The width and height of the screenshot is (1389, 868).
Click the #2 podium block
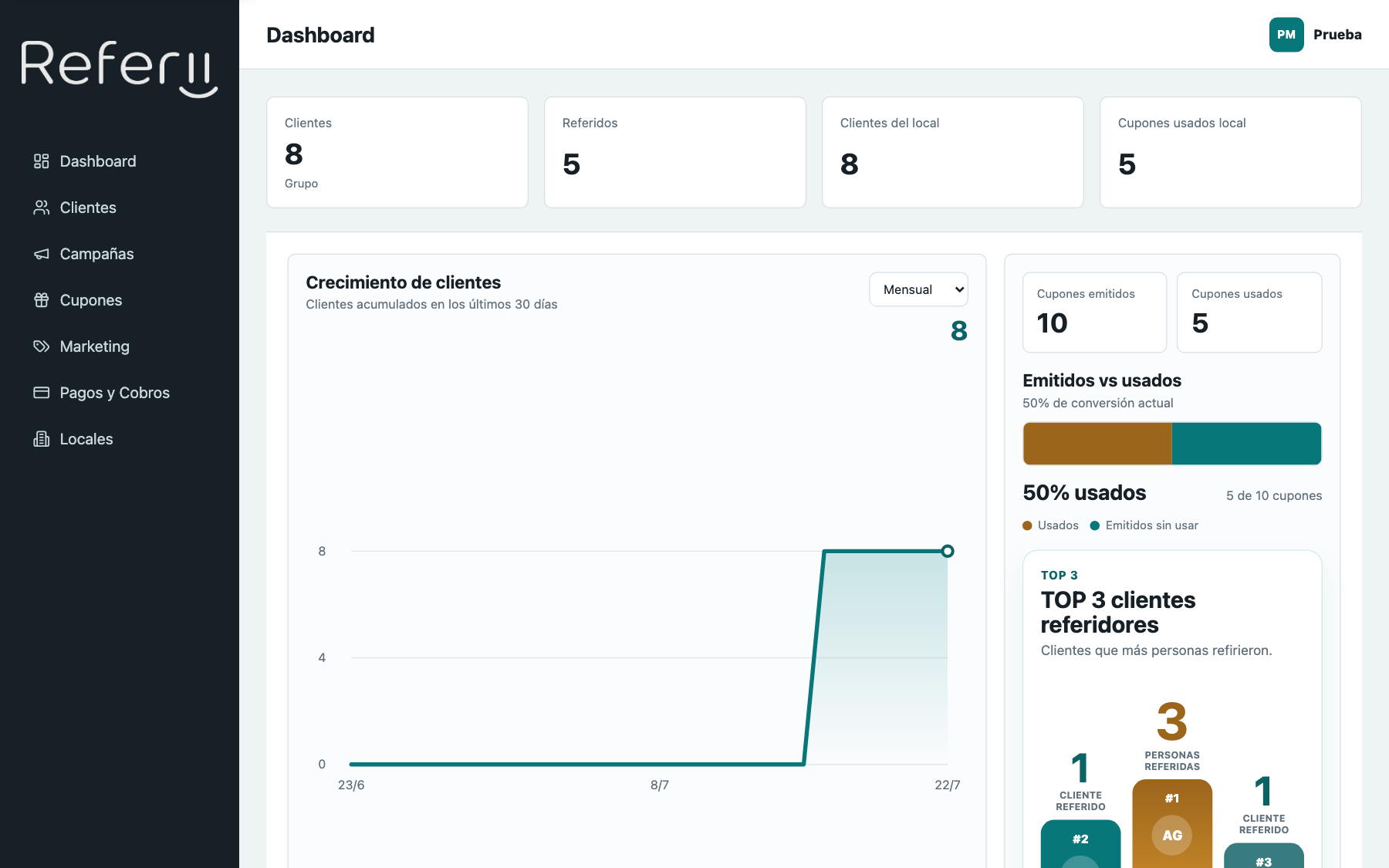coord(1080,844)
